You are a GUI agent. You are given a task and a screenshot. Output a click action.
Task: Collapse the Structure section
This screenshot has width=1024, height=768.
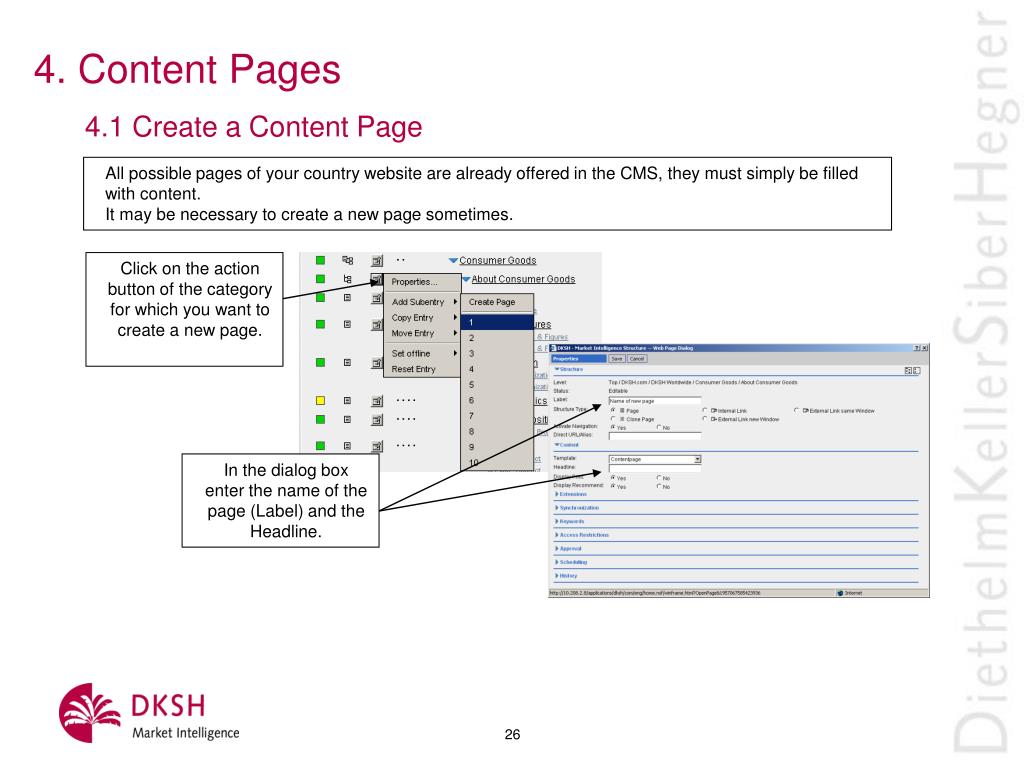pyautogui.click(x=557, y=369)
